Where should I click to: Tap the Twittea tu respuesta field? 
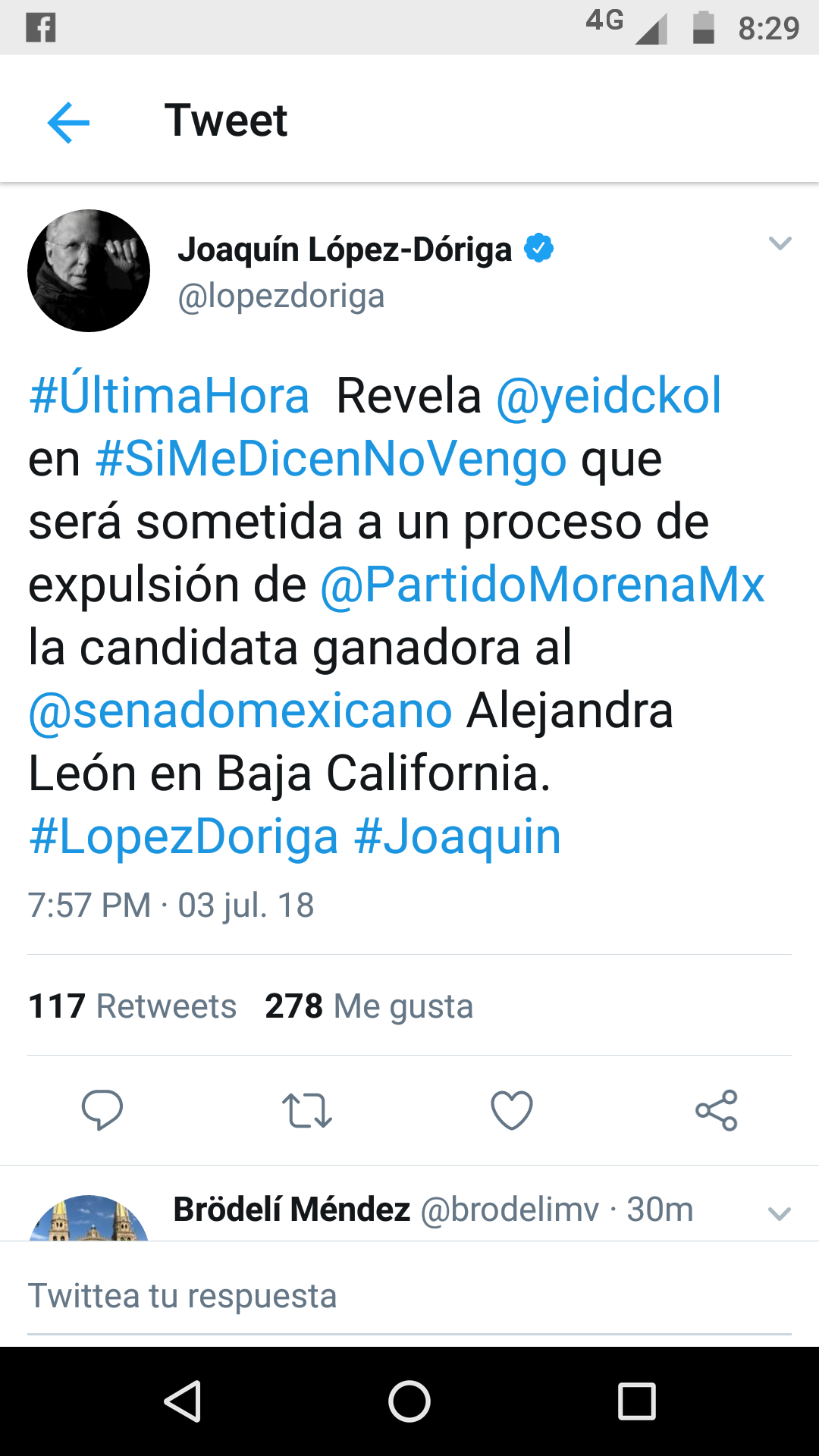click(409, 1295)
